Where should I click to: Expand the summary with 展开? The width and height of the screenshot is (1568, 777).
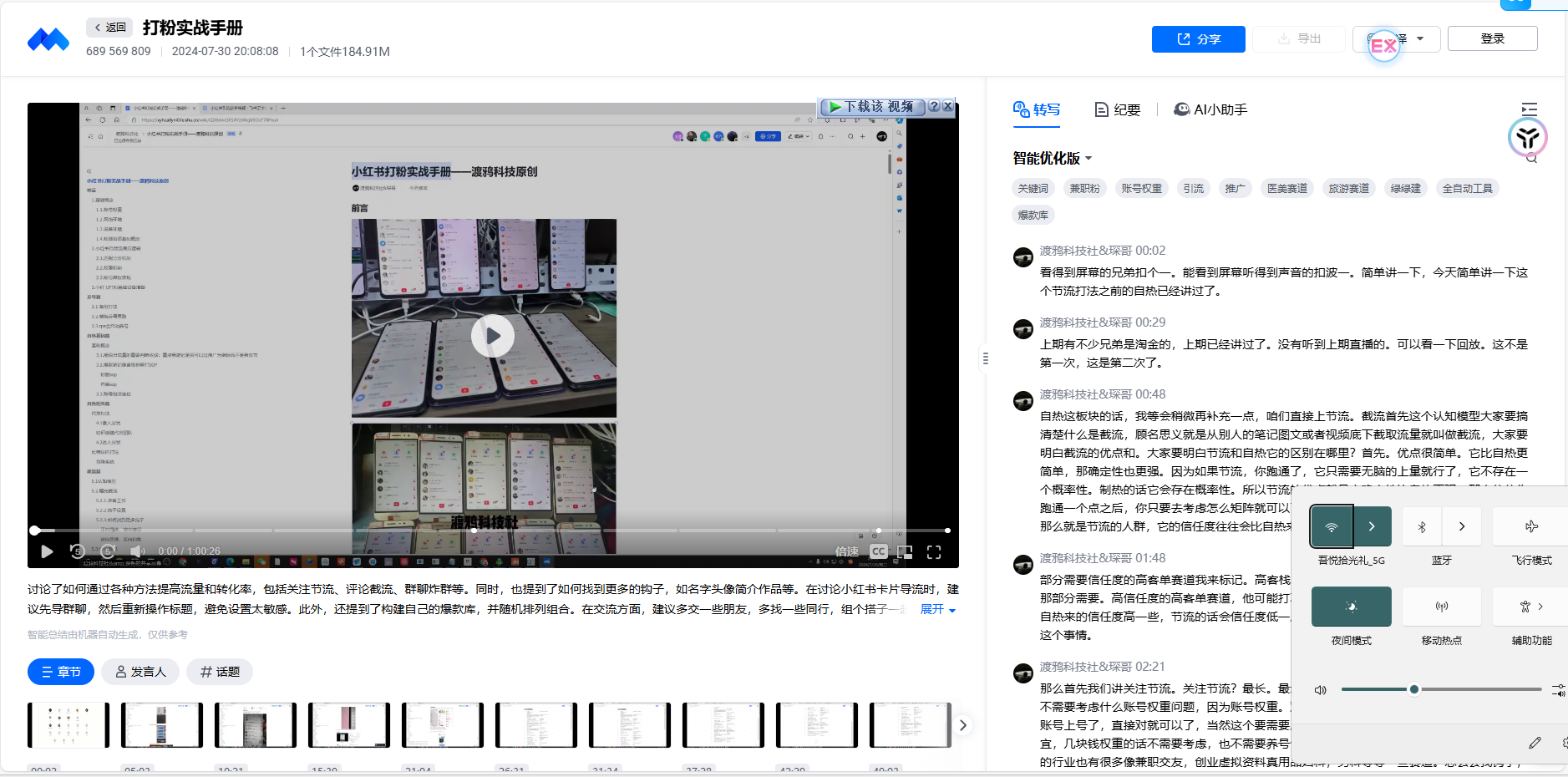pyautogui.click(x=937, y=609)
